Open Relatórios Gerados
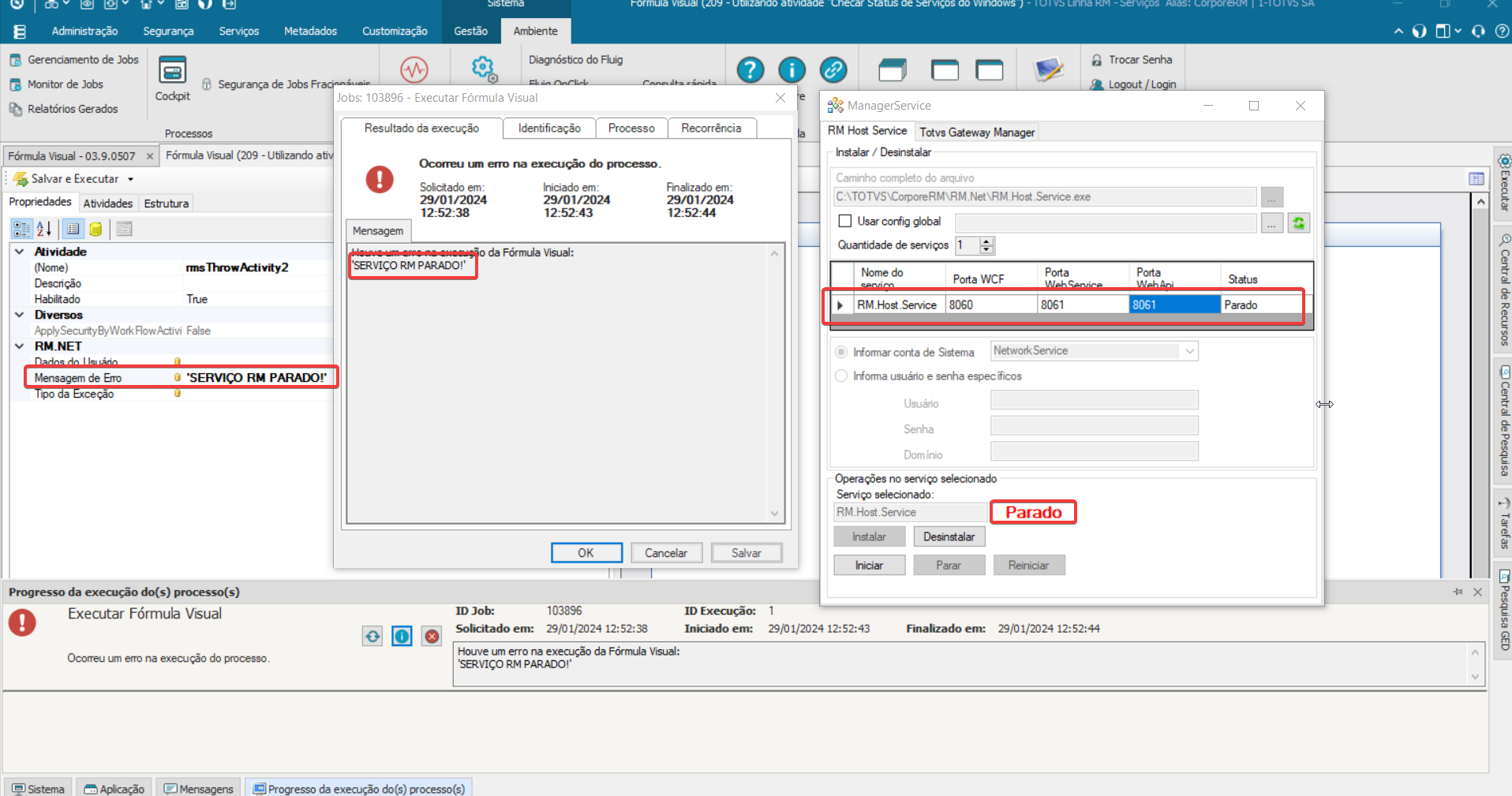Screen dimensions: 1512x796 point(64,109)
